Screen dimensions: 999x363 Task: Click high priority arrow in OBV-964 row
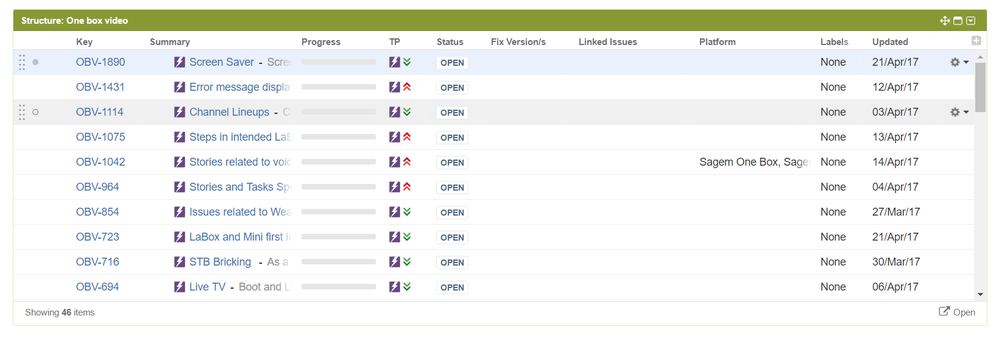(x=407, y=187)
